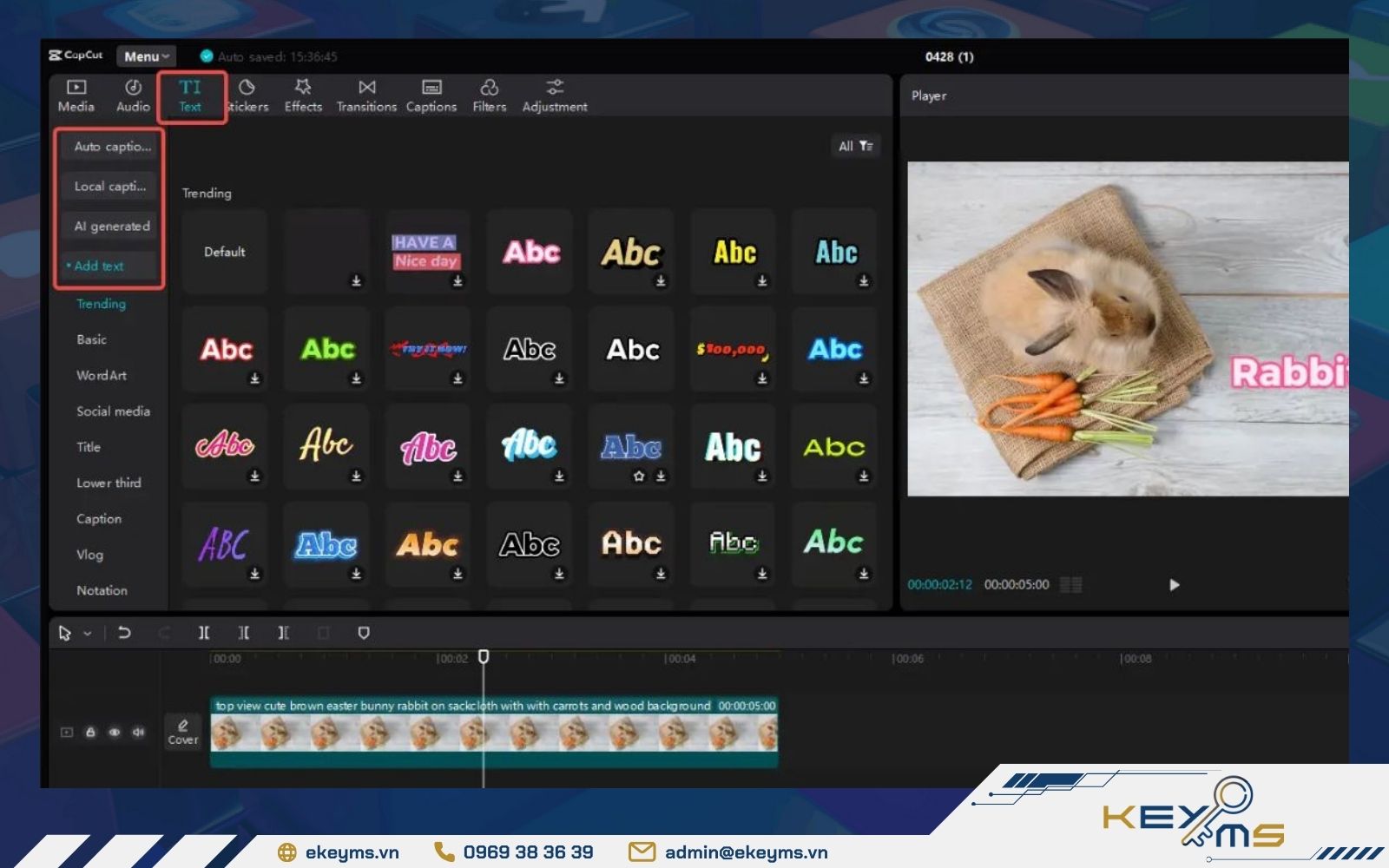Click the Effects icon
The height and width of the screenshot is (868, 1389).
[302, 95]
